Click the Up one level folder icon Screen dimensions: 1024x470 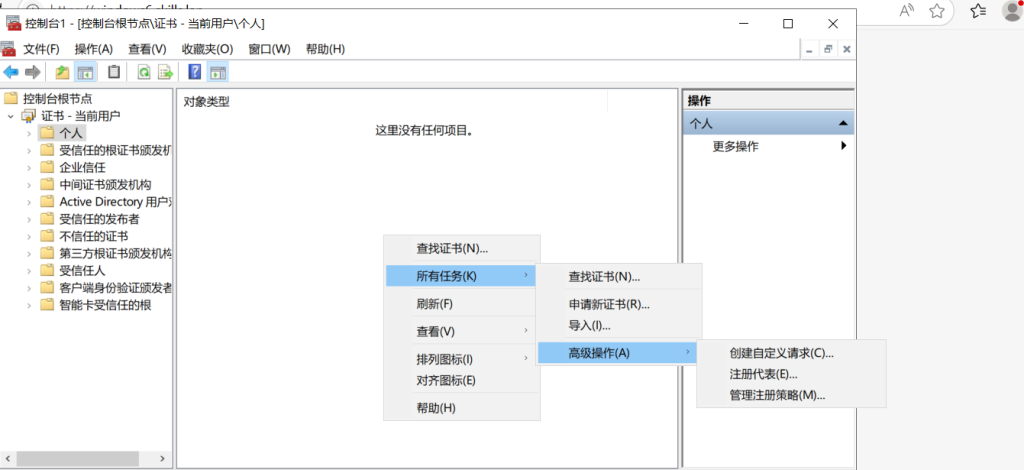pyautogui.click(x=63, y=72)
